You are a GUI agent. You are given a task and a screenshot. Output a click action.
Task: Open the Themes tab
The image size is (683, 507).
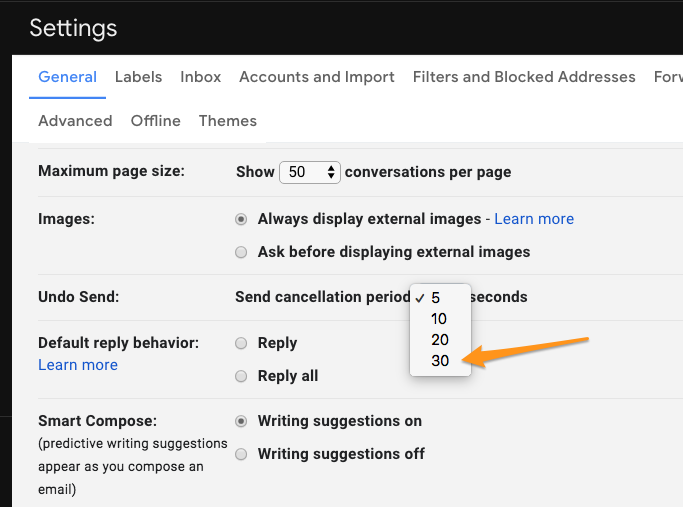click(x=228, y=121)
